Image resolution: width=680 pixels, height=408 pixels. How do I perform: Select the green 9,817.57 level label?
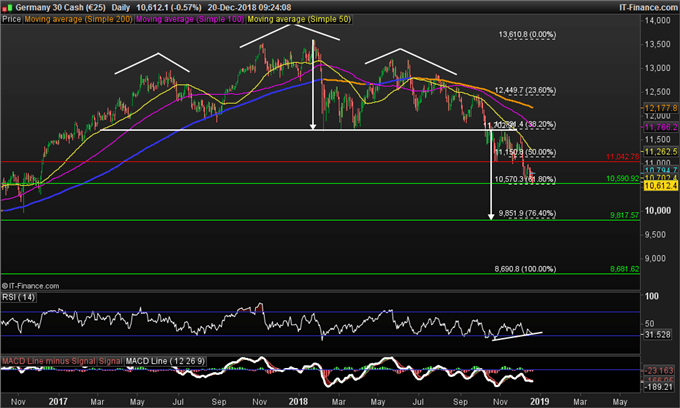624,215
